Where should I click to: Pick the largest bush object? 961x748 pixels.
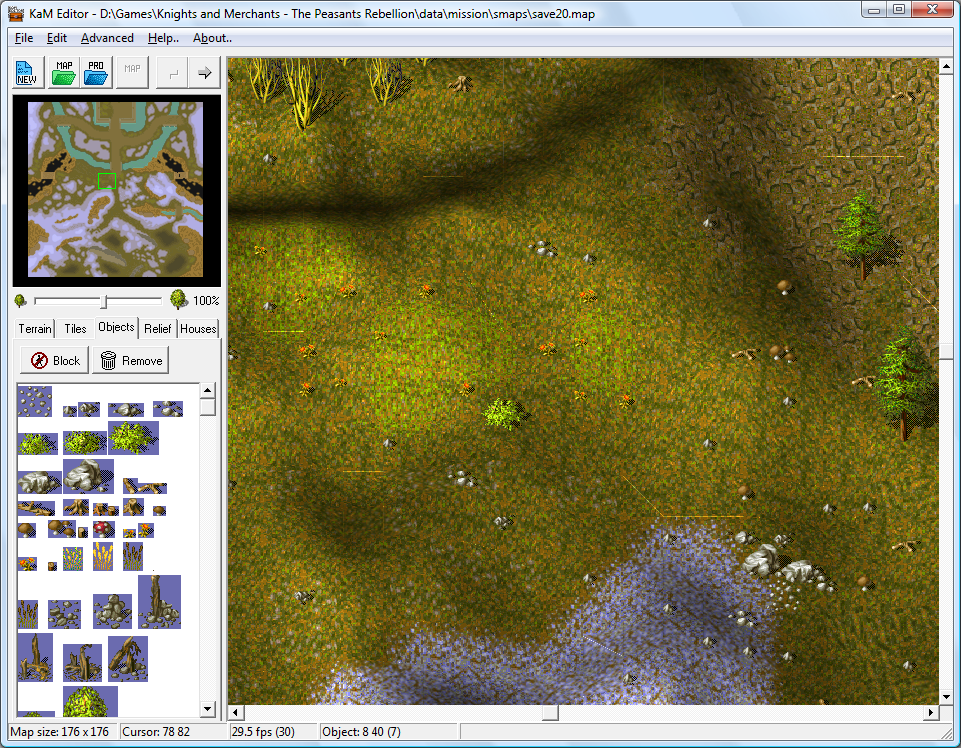[x=134, y=438]
